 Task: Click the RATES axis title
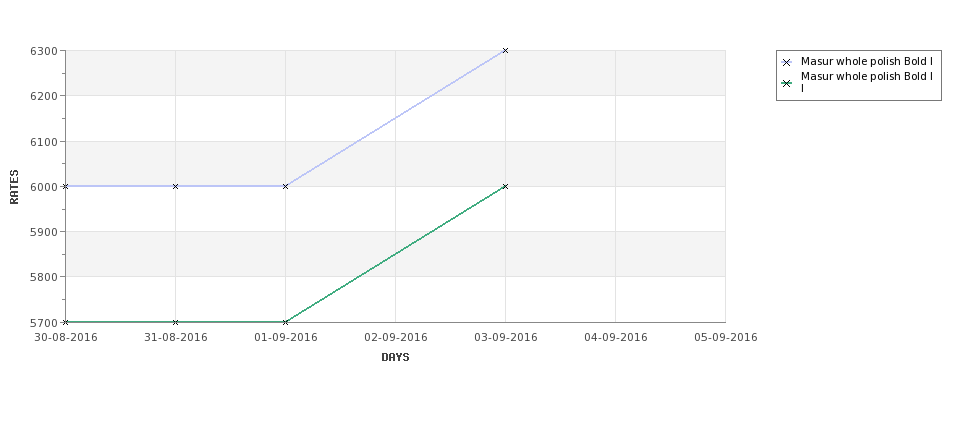coord(14,187)
